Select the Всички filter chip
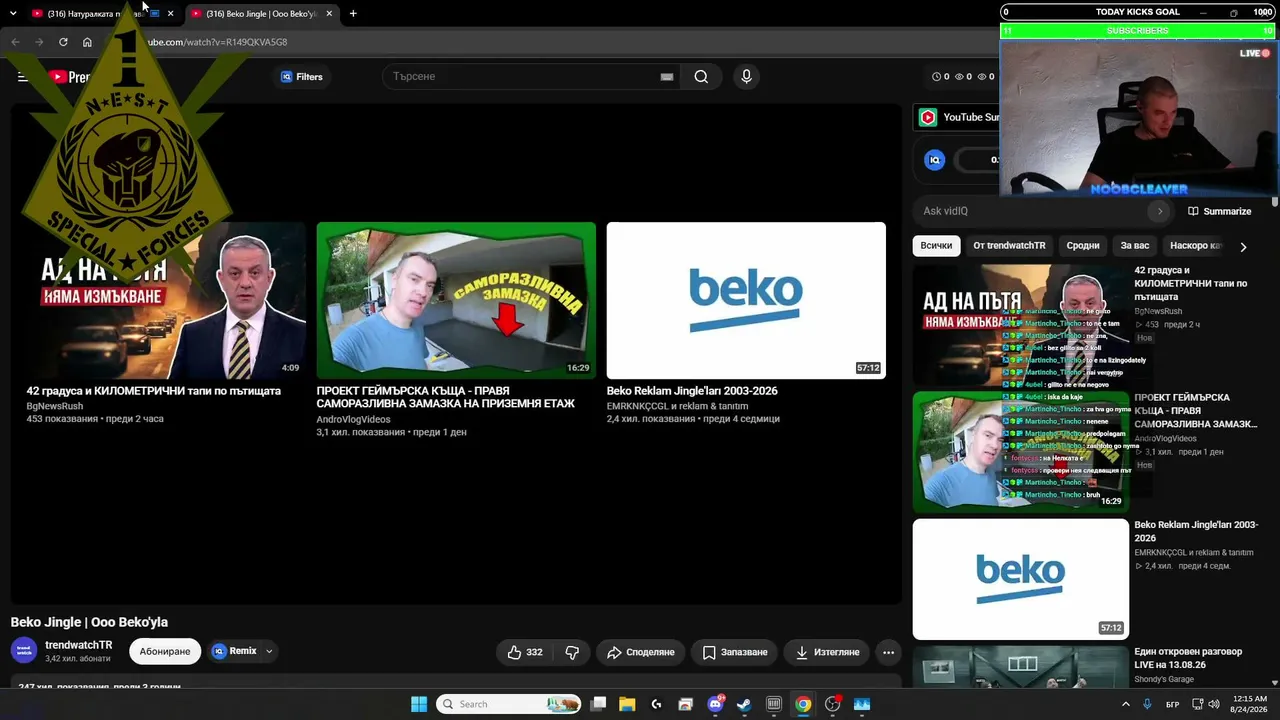The height and width of the screenshot is (720, 1280). click(x=936, y=246)
